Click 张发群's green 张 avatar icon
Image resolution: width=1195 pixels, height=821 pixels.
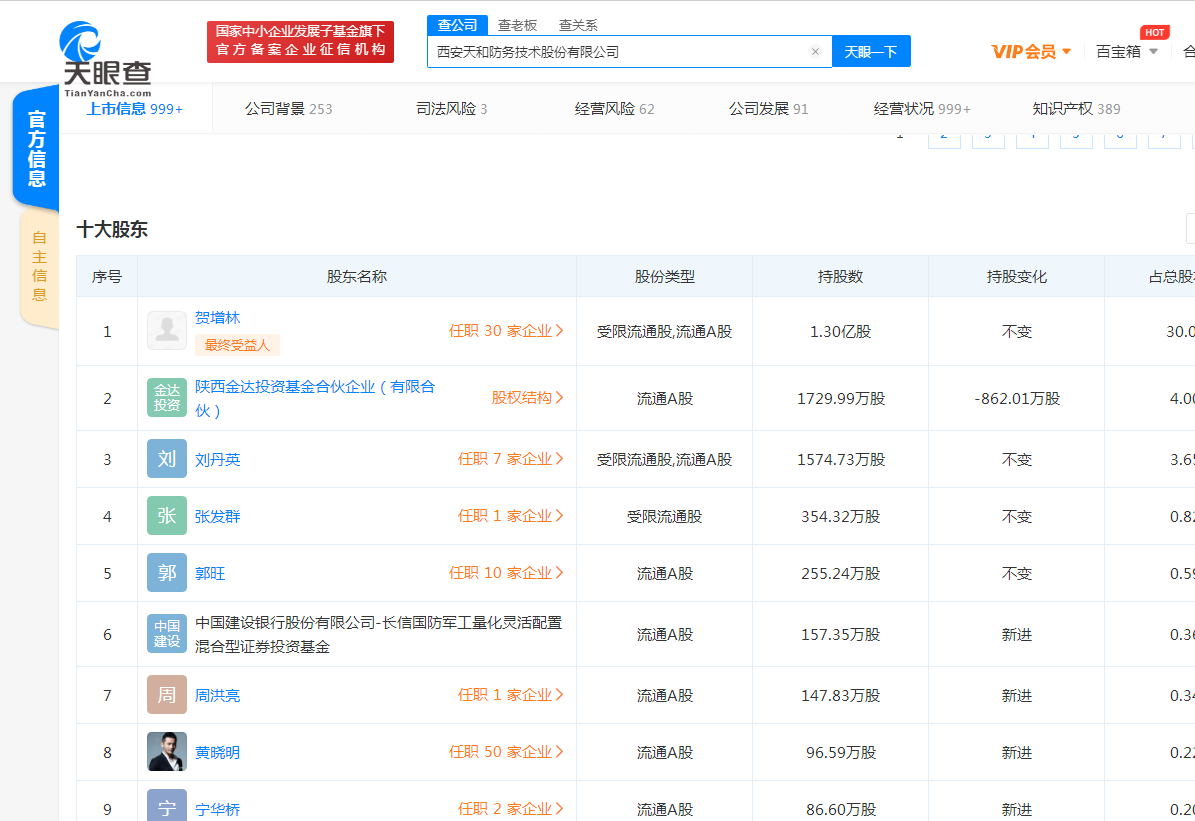point(167,516)
